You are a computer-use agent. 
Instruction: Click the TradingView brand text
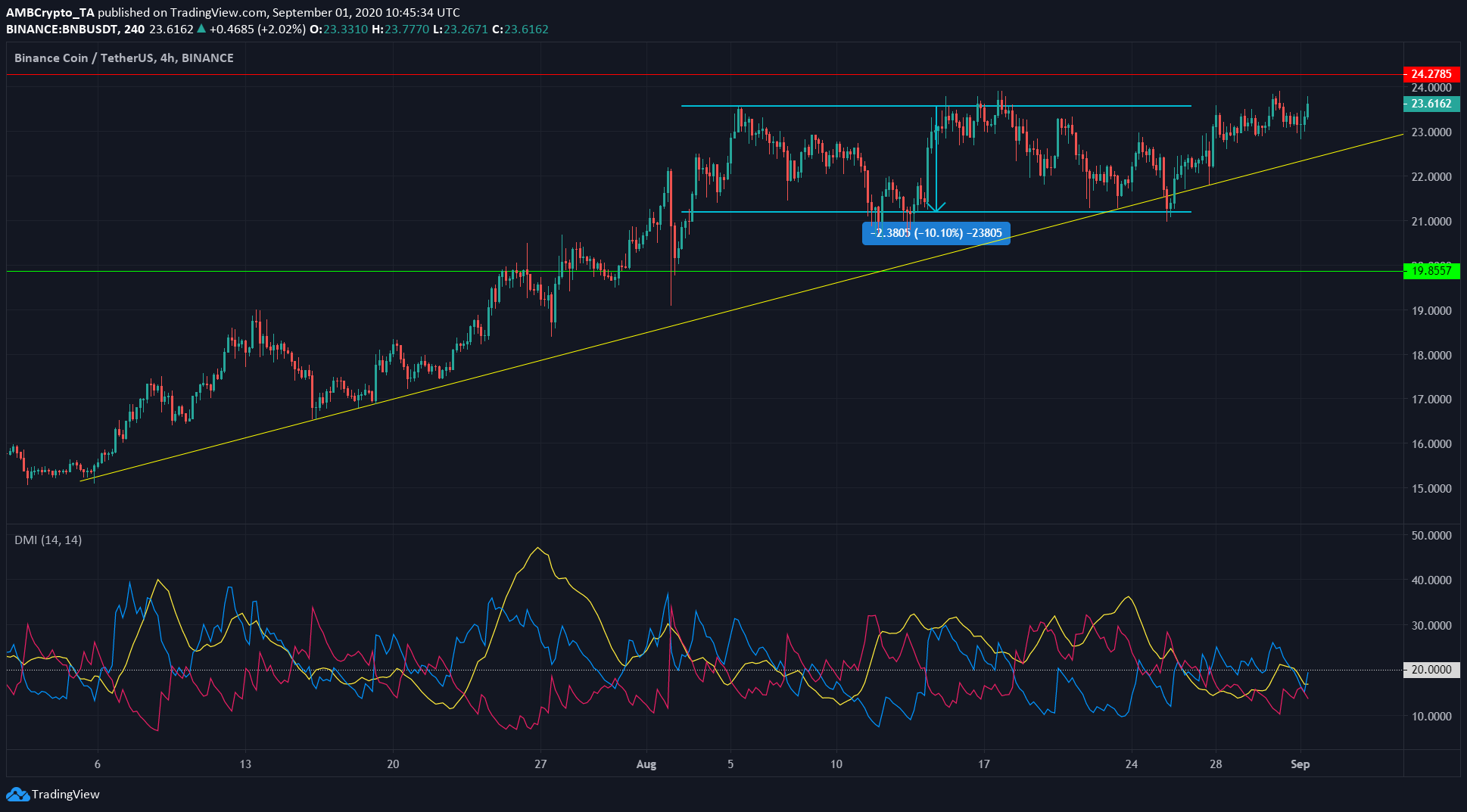[66, 794]
